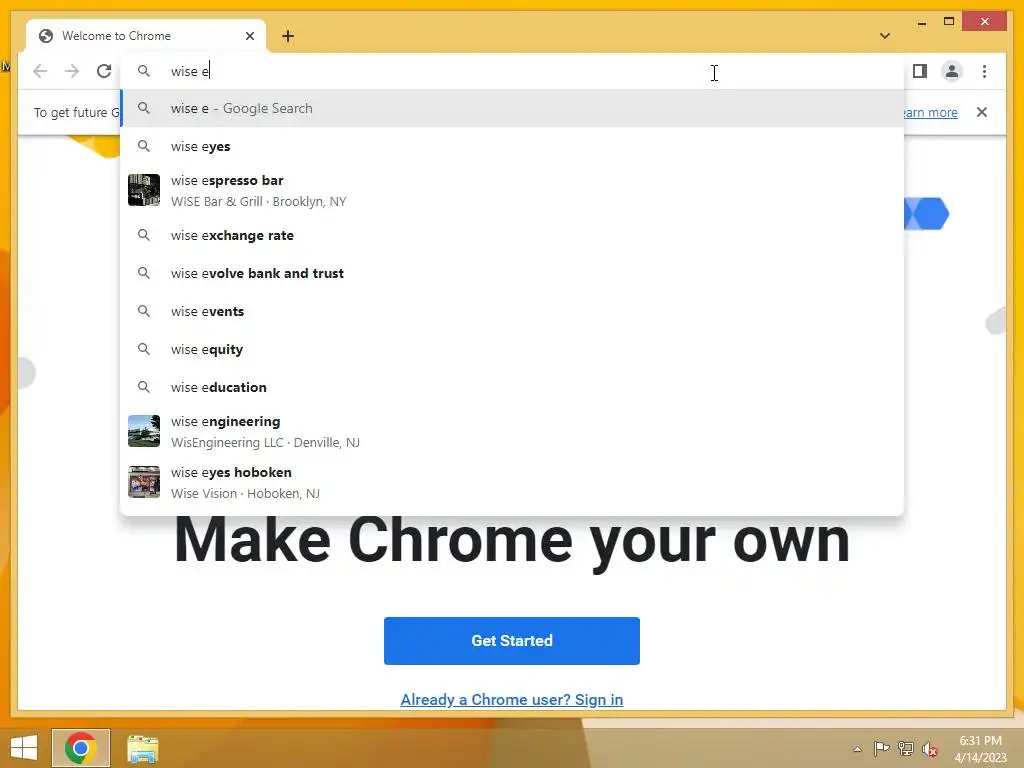The width and height of the screenshot is (1024, 768).
Task: Expand the tab search chevron
Action: point(885,36)
